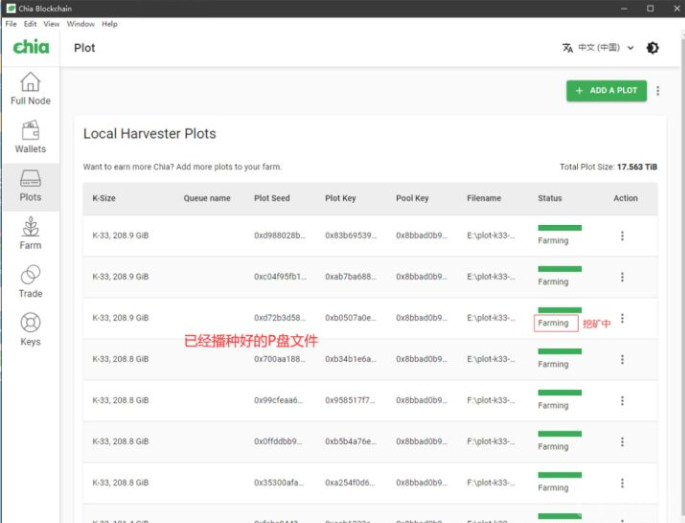Open language dropdown 中文 (中国)
Image resolution: width=685 pixels, height=523 pixels.
(x=605, y=48)
